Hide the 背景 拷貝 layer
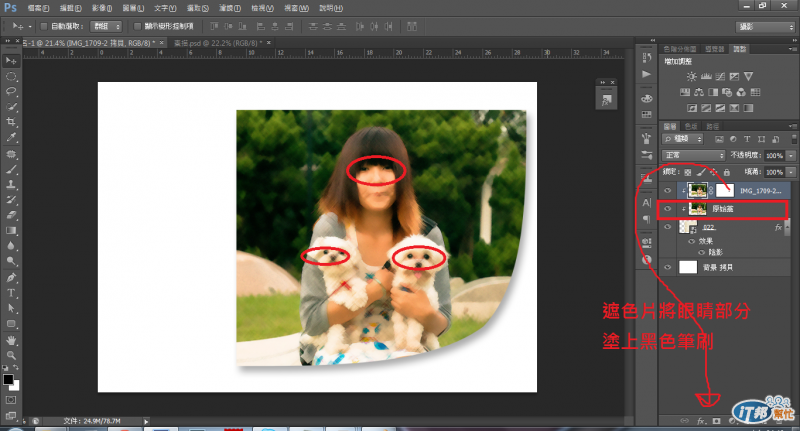The width and height of the screenshot is (800, 431). click(668, 267)
